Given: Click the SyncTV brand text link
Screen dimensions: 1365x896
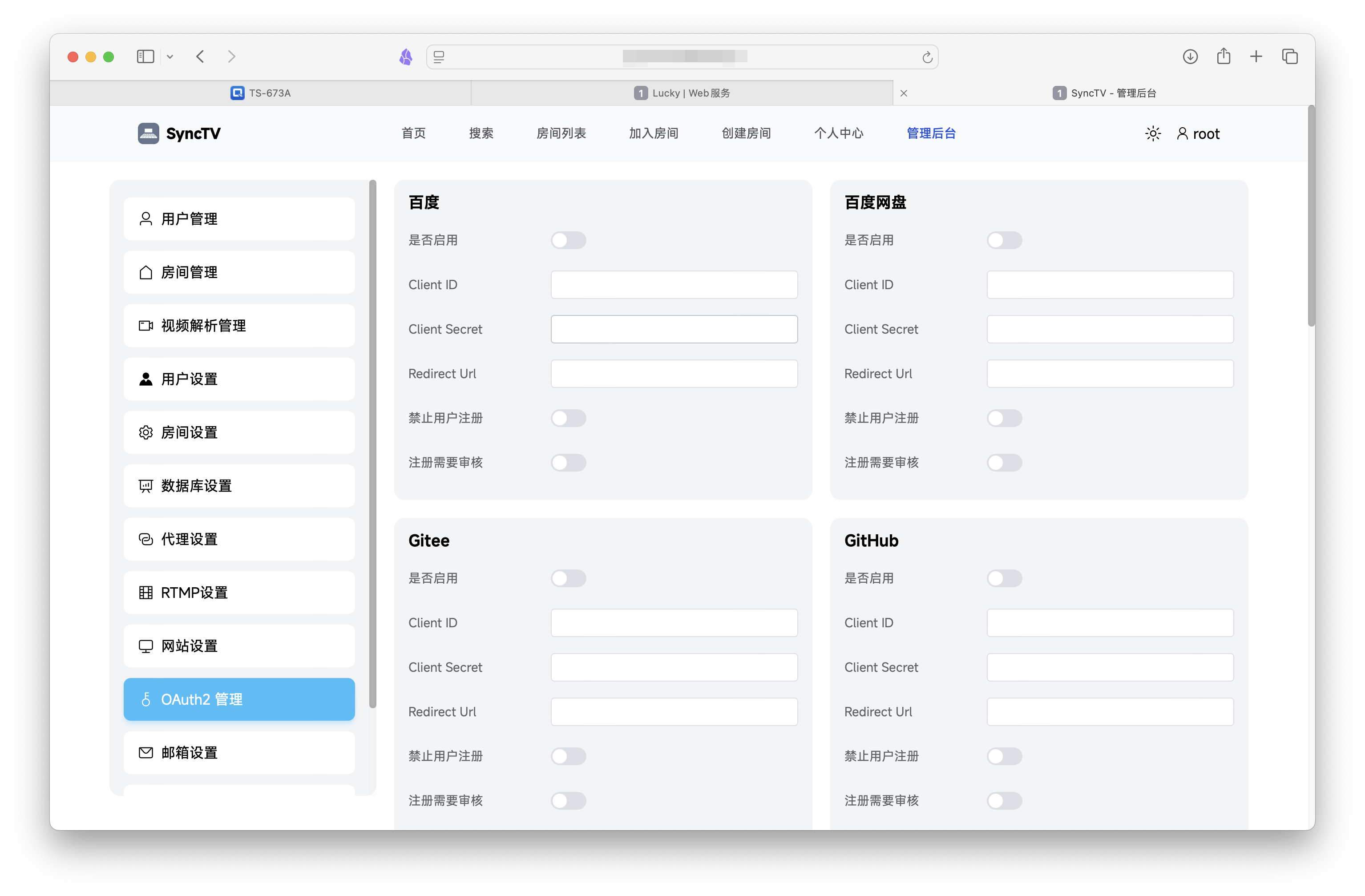Looking at the screenshot, I should coord(193,133).
